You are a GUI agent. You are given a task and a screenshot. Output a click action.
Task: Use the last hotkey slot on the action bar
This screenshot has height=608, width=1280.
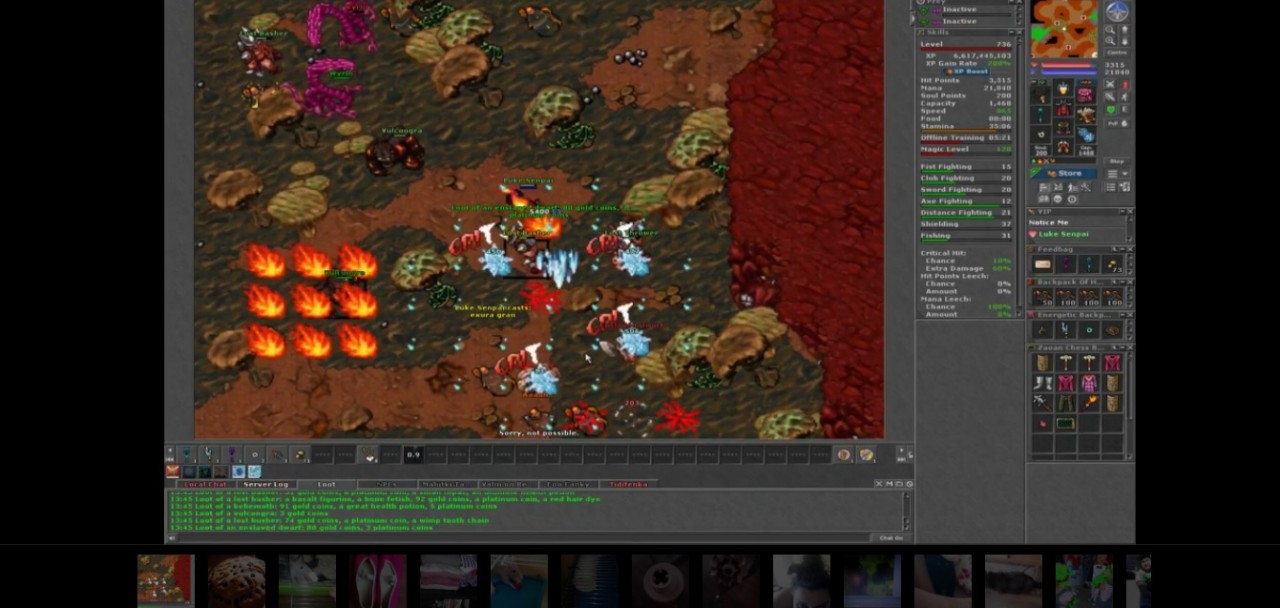pos(866,453)
